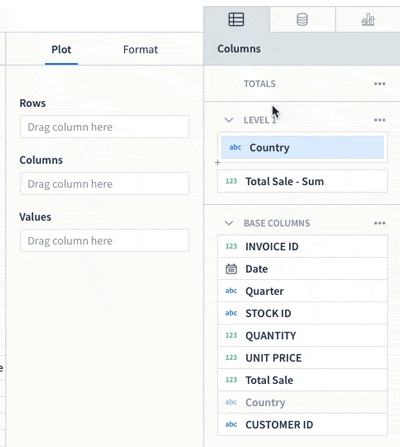Open the BASE COLUMNS three-dot menu
Image resolution: width=400 pixels, height=447 pixels.
click(380, 223)
